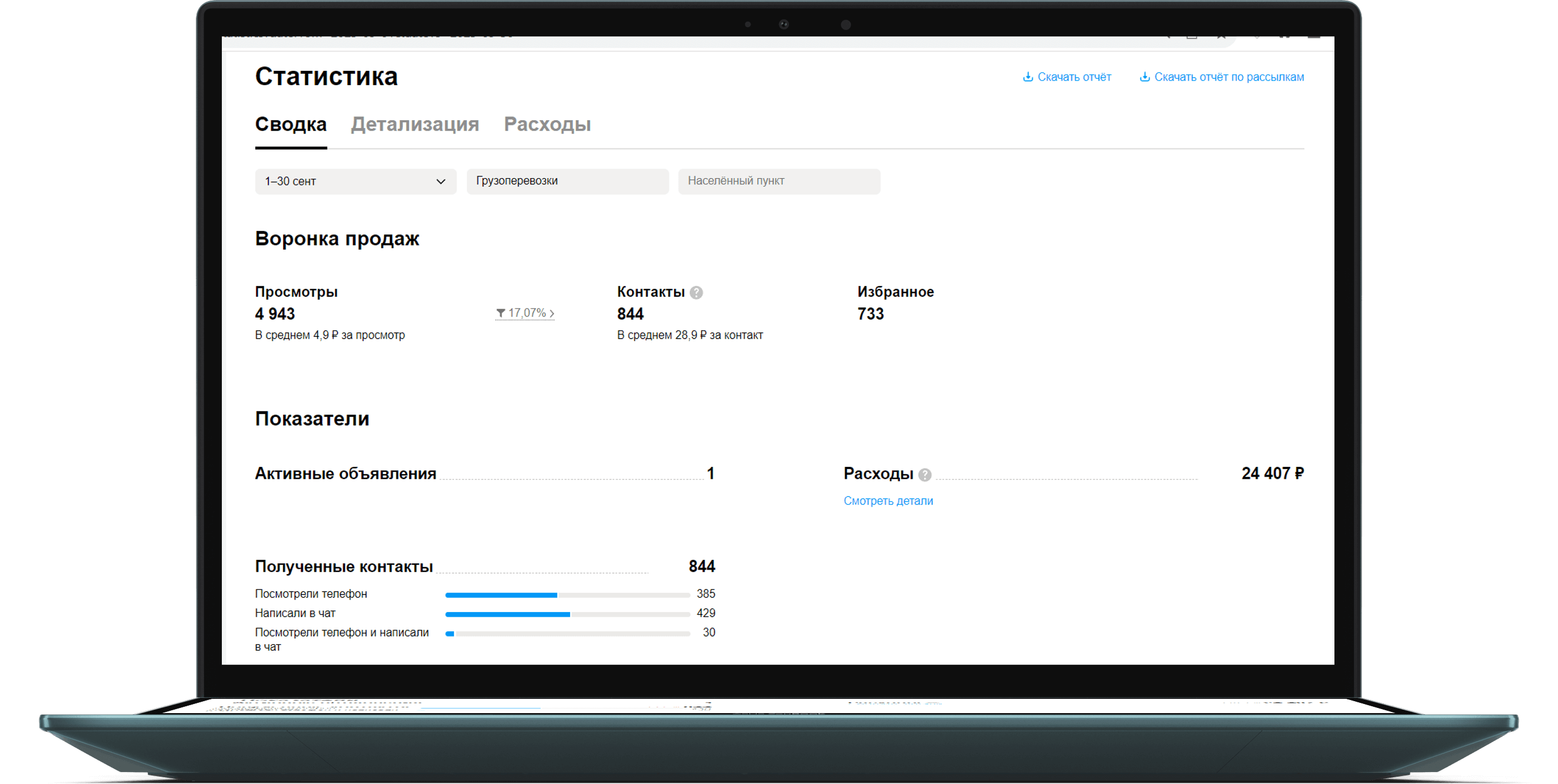Viewport: 1558px width, 784px height.
Task: Expand the conversion chevron after 17,07%
Action: coord(551,313)
